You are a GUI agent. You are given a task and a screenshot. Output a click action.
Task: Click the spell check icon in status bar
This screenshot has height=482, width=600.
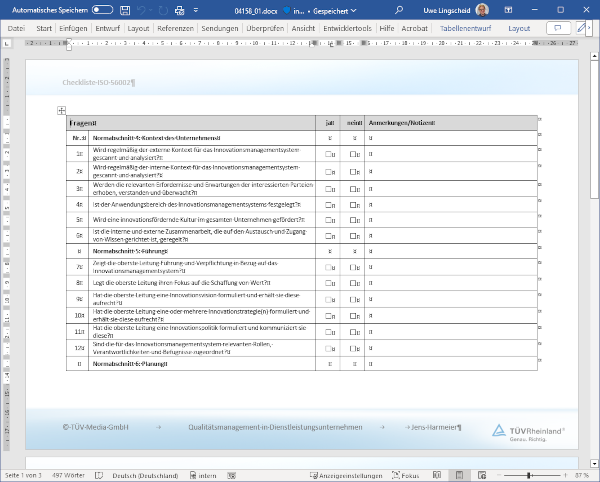101,474
